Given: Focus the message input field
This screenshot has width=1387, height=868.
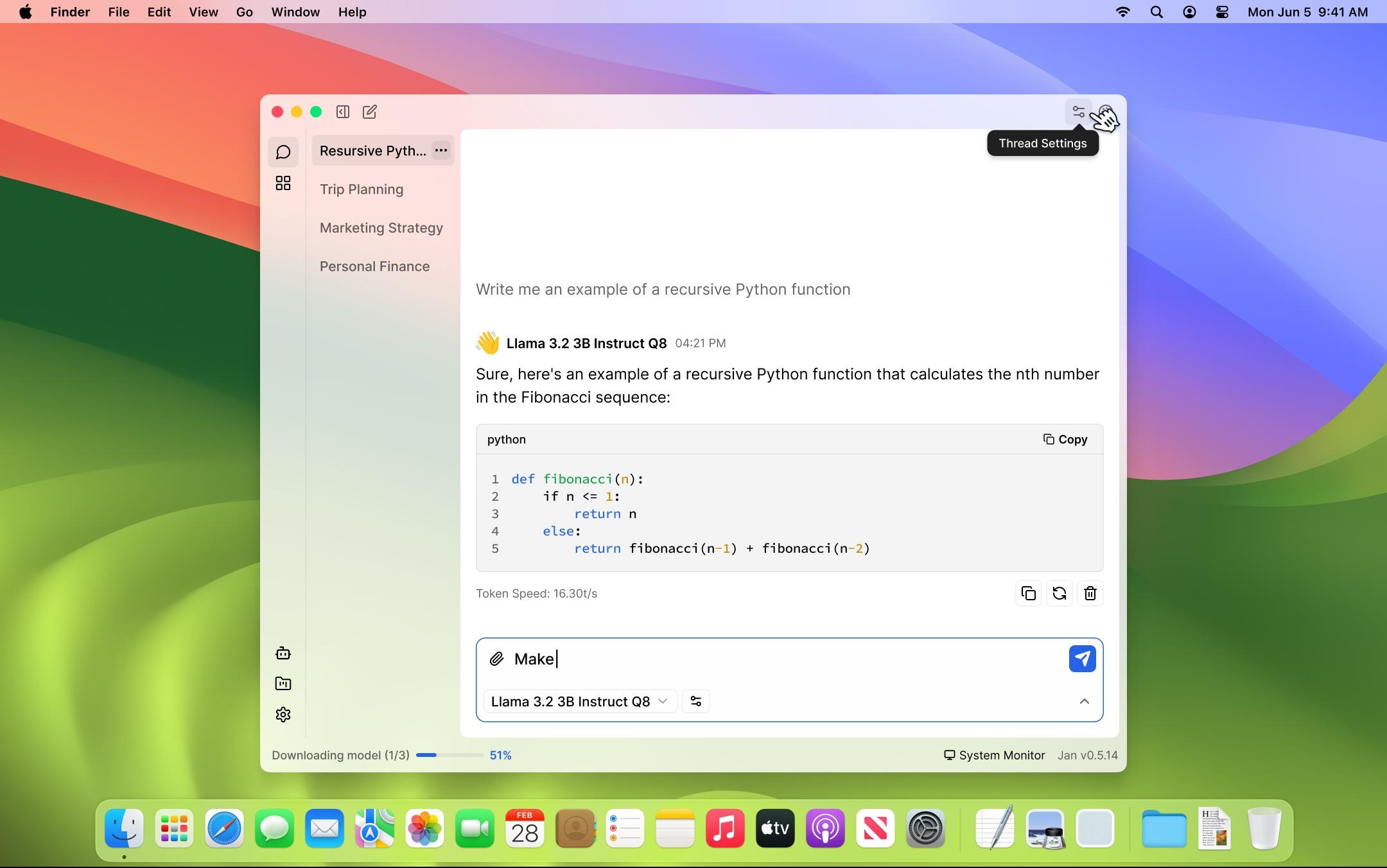Looking at the screenshot, I should [787, 659].
